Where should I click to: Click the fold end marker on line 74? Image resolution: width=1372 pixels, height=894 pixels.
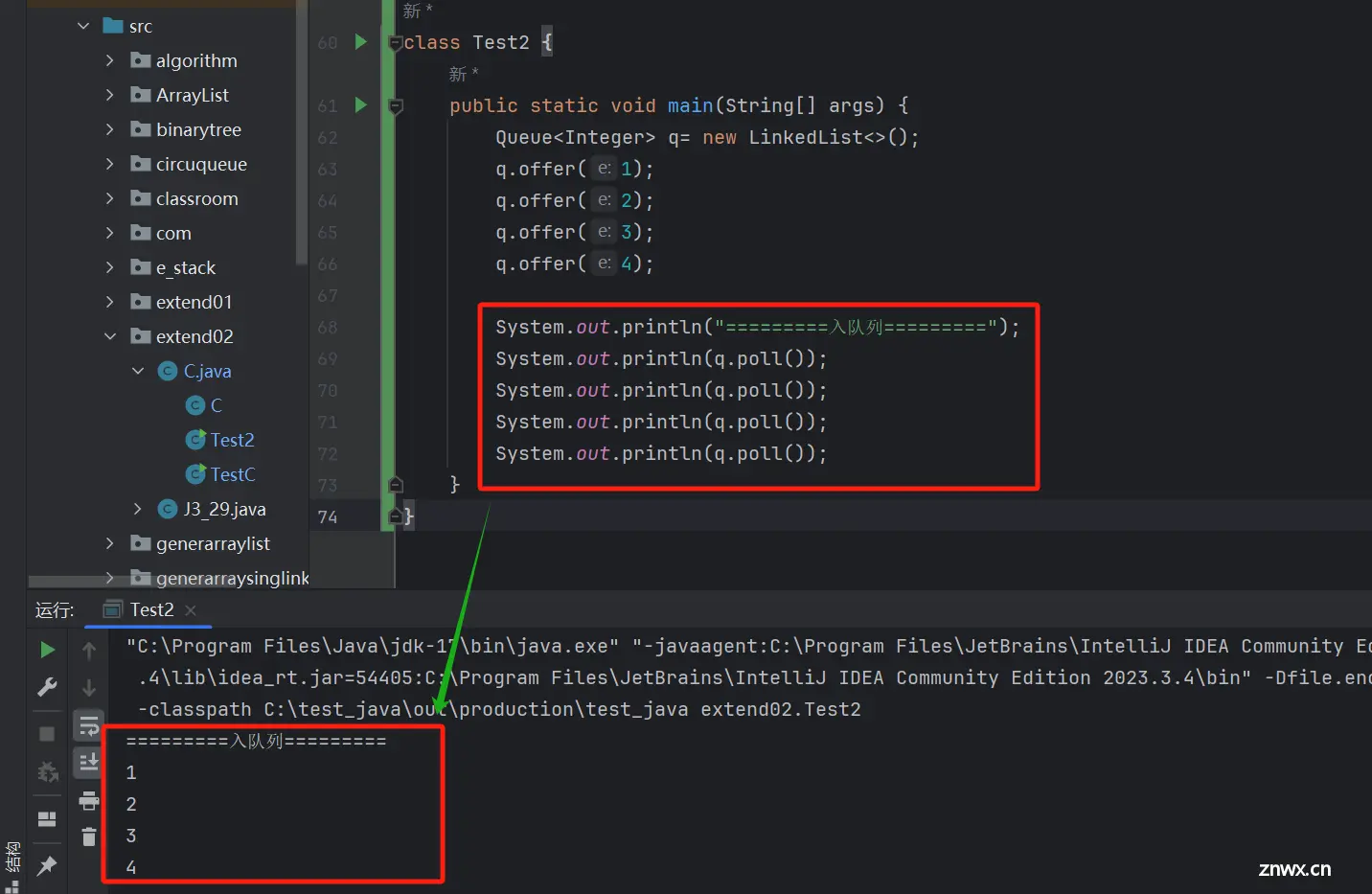[x=395, y=516]
